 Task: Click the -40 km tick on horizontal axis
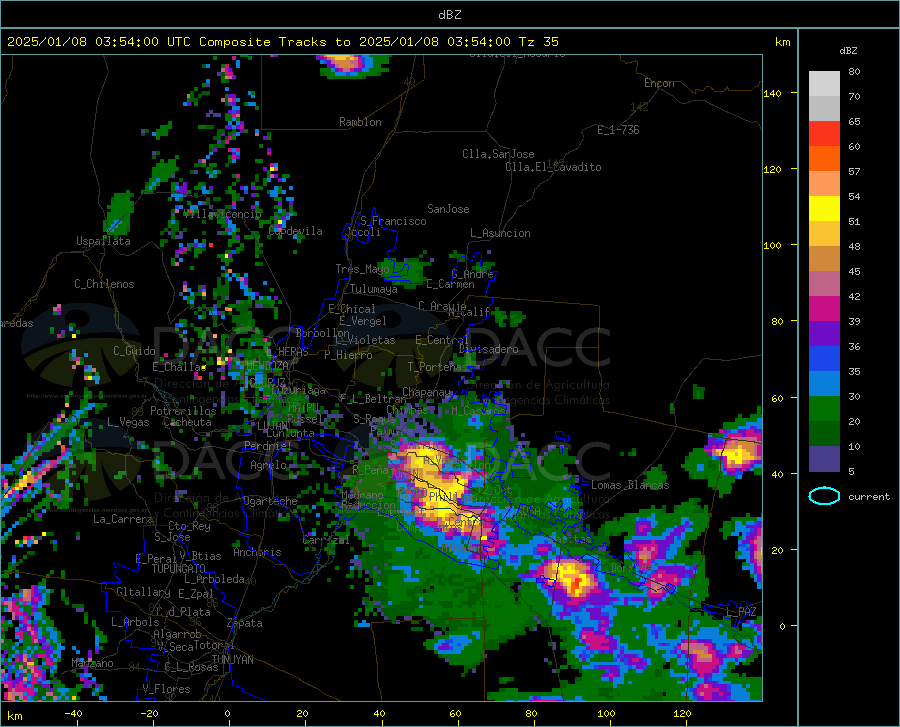pos(73,713)
